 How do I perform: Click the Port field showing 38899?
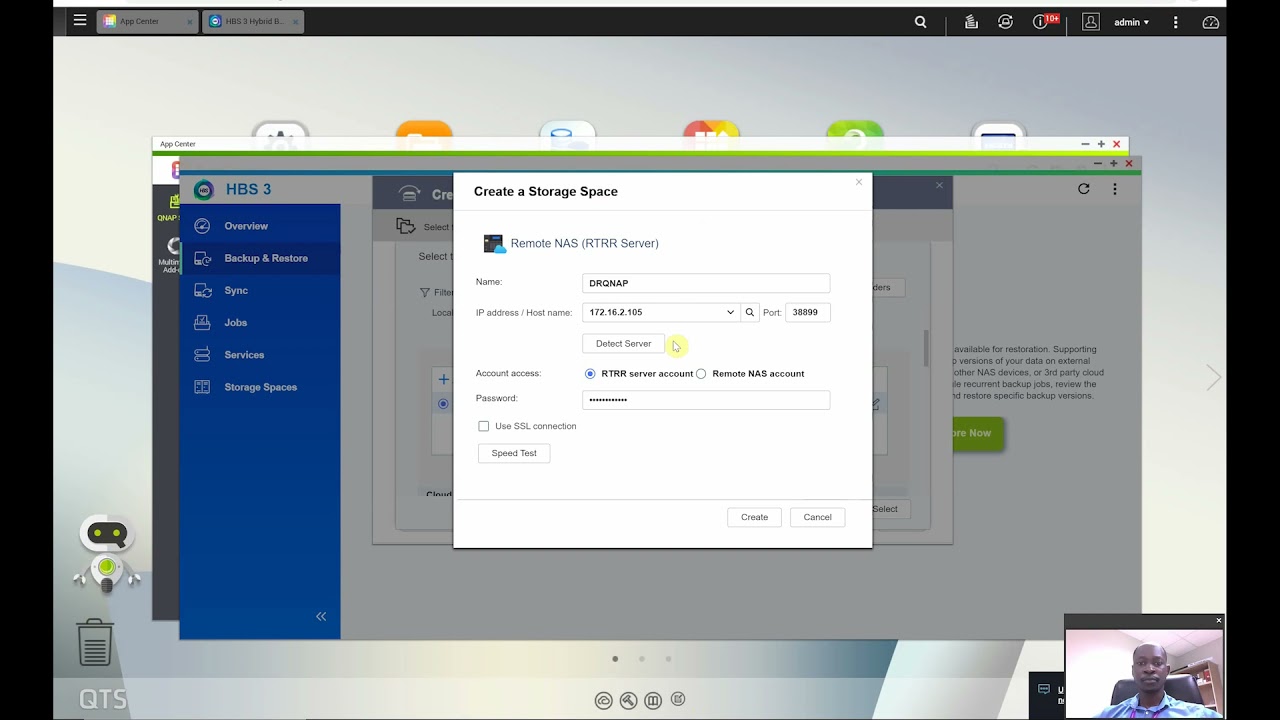807,312
